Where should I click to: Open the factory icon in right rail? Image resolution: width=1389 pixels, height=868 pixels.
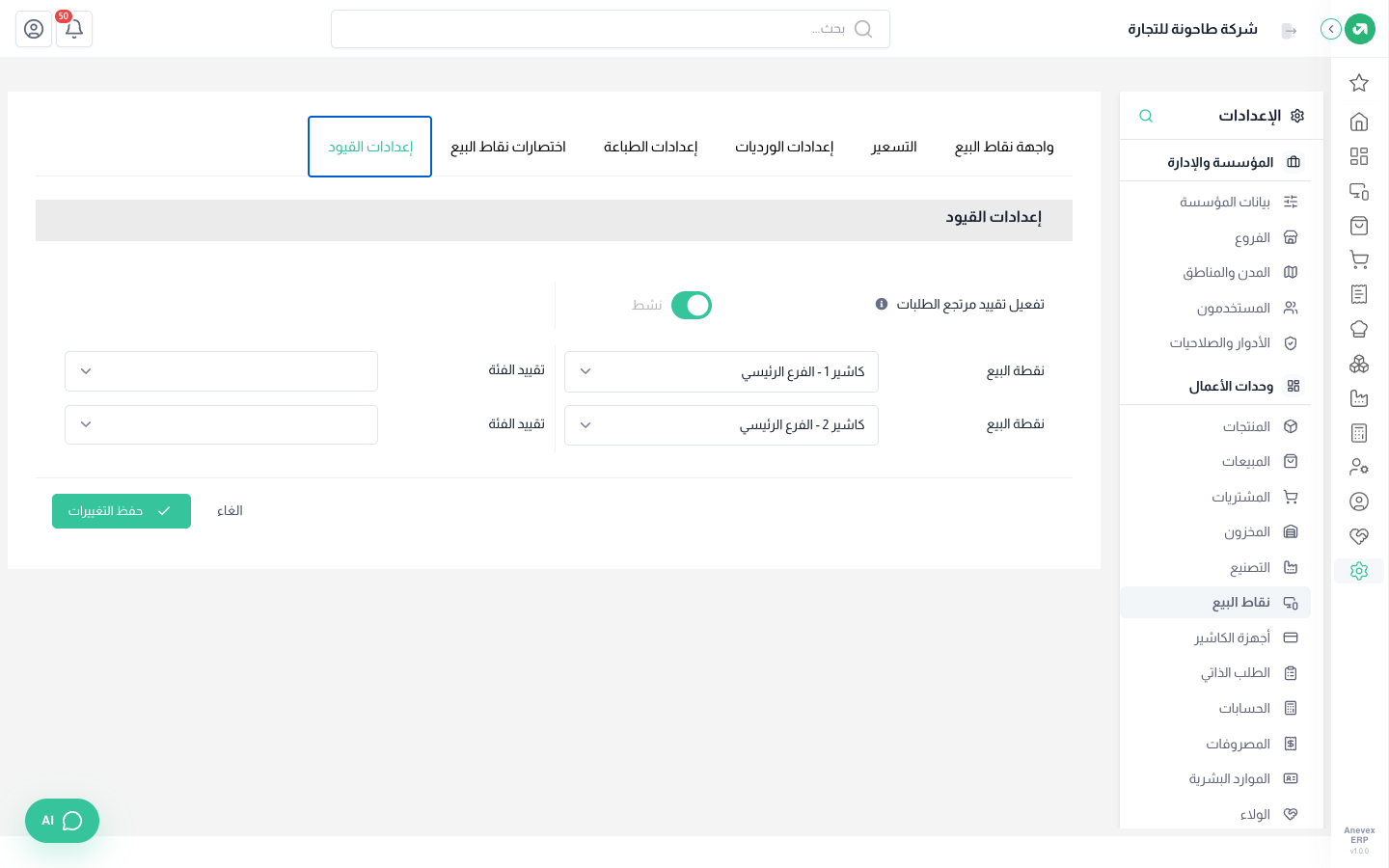pyautogui.click(x=1359, y=398)
